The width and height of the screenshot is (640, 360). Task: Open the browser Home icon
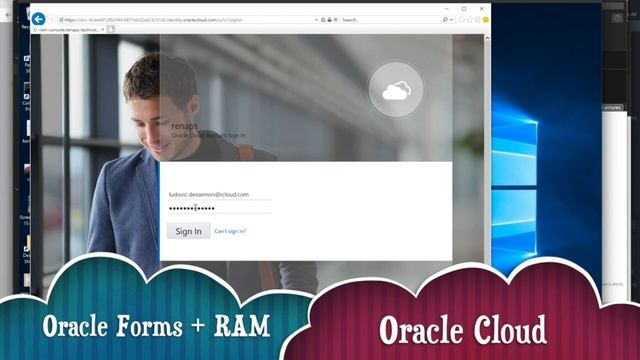point(462,20)
